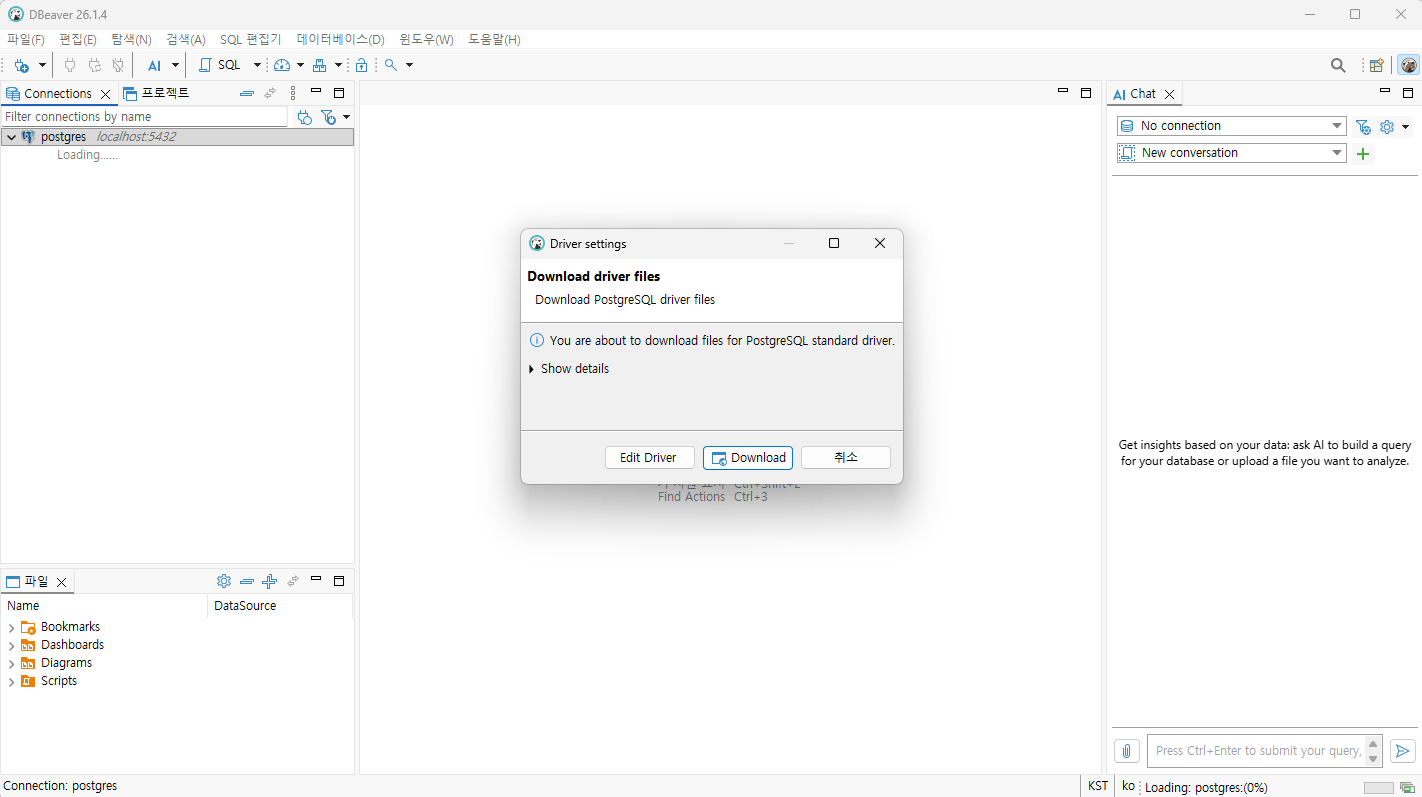Viewport: 1422px width, 797px height.
Task: Click the plug-with-circle icon beside the connections filter
Action: pos(305,117)
